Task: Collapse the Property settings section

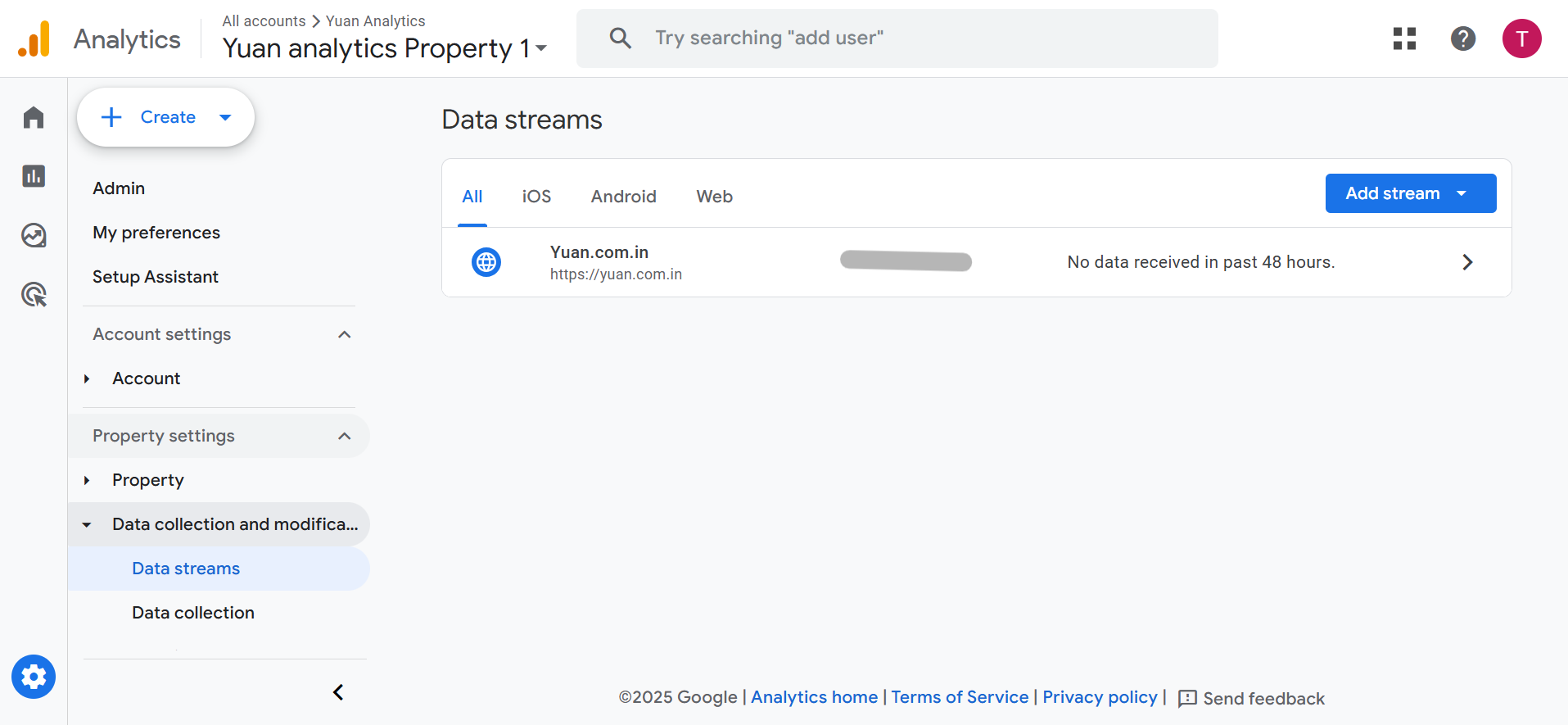Action: tap(344, 436)
